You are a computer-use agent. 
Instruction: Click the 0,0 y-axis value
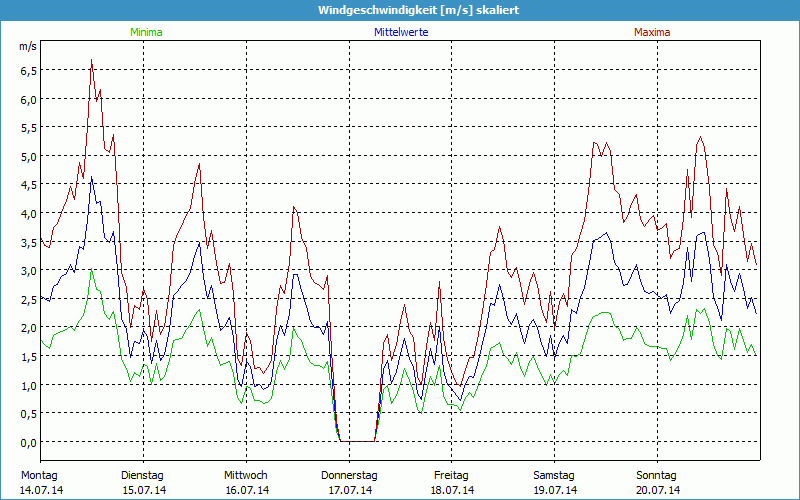pos(29,442)
